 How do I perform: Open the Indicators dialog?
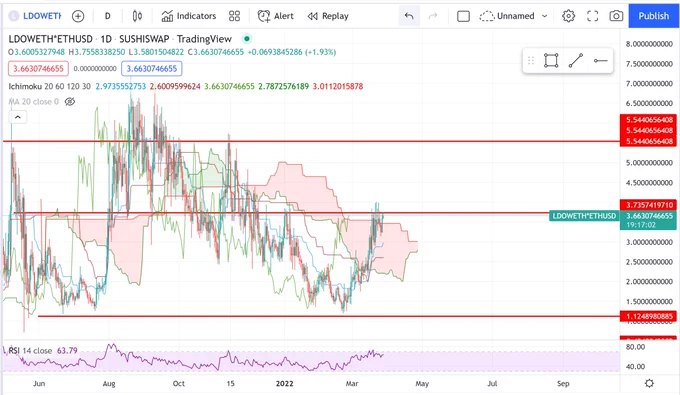coord(189,16)
